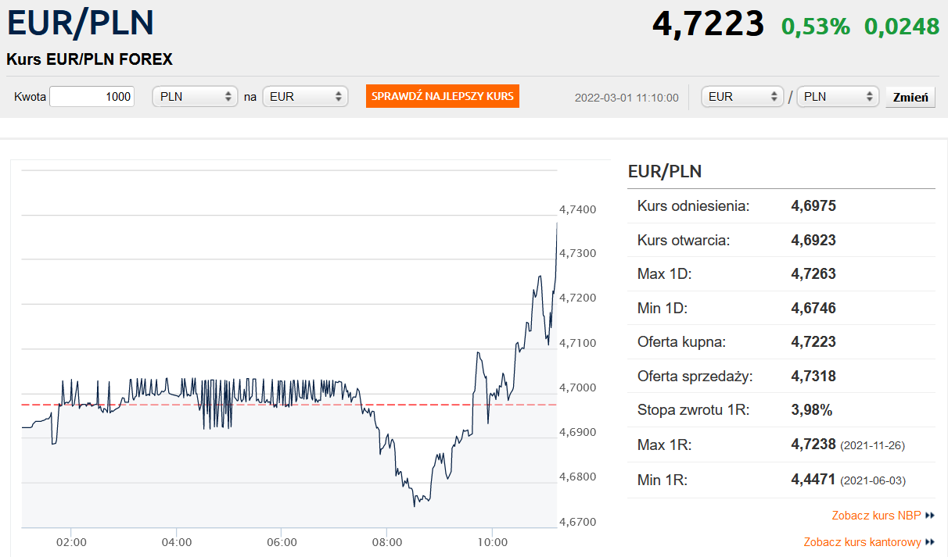Open the Zobacz kurs NBP link
Image resolution: width=948 pixels, height=557 pixels.
tap(876, 516)
